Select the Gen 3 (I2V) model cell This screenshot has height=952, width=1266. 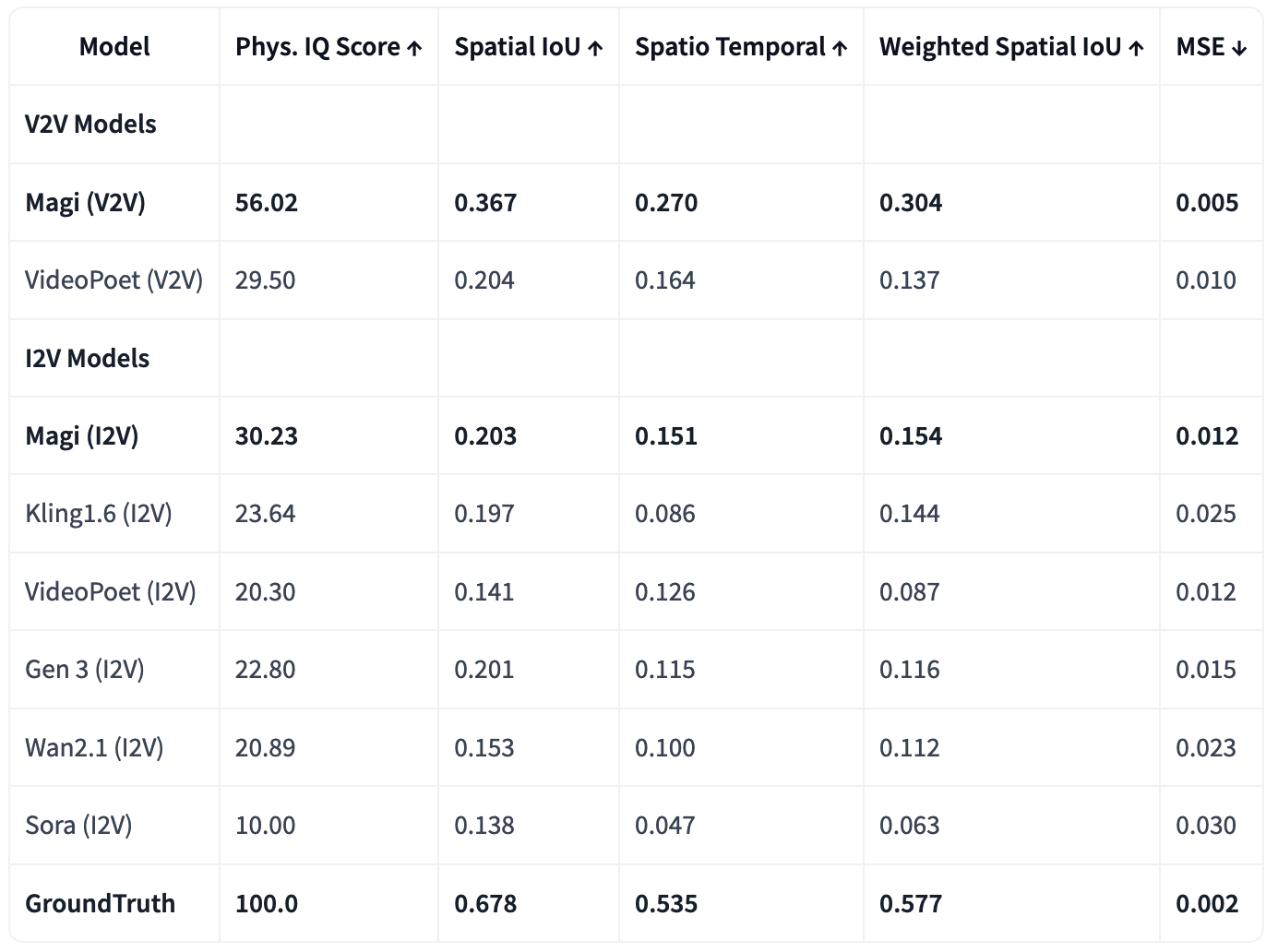[85, 670]
